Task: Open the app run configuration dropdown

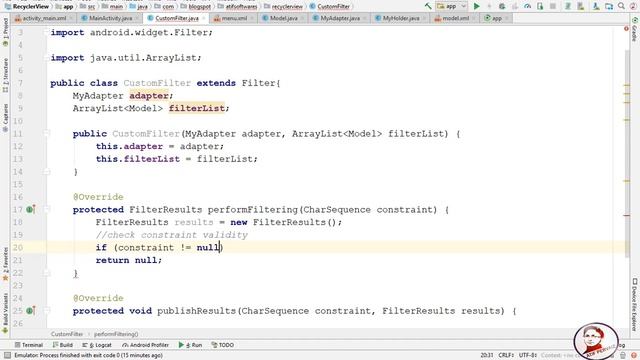Action: click(x=451, y=6)
